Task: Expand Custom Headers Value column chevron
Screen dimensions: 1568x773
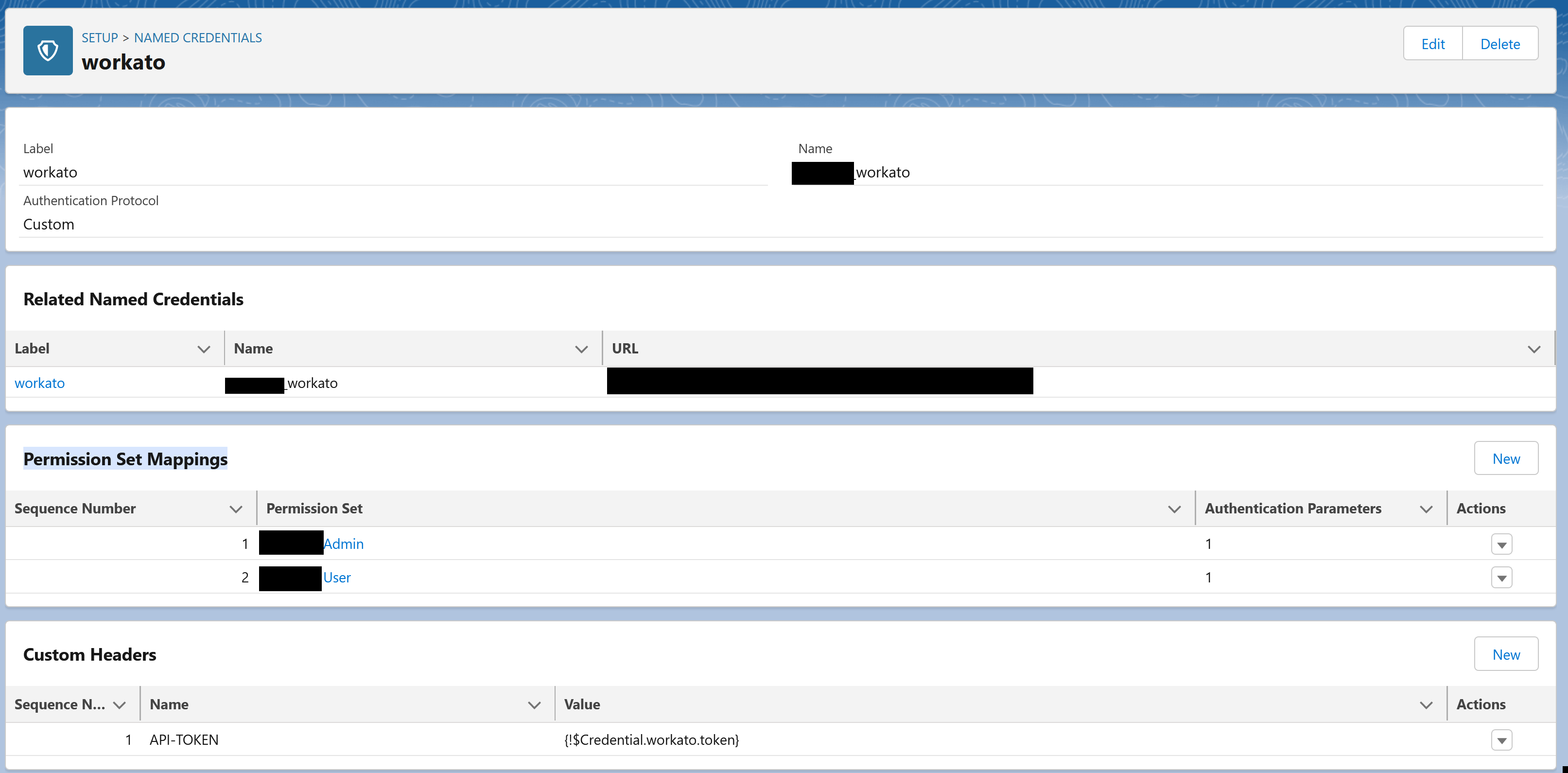Action: tap(1426, 705)
